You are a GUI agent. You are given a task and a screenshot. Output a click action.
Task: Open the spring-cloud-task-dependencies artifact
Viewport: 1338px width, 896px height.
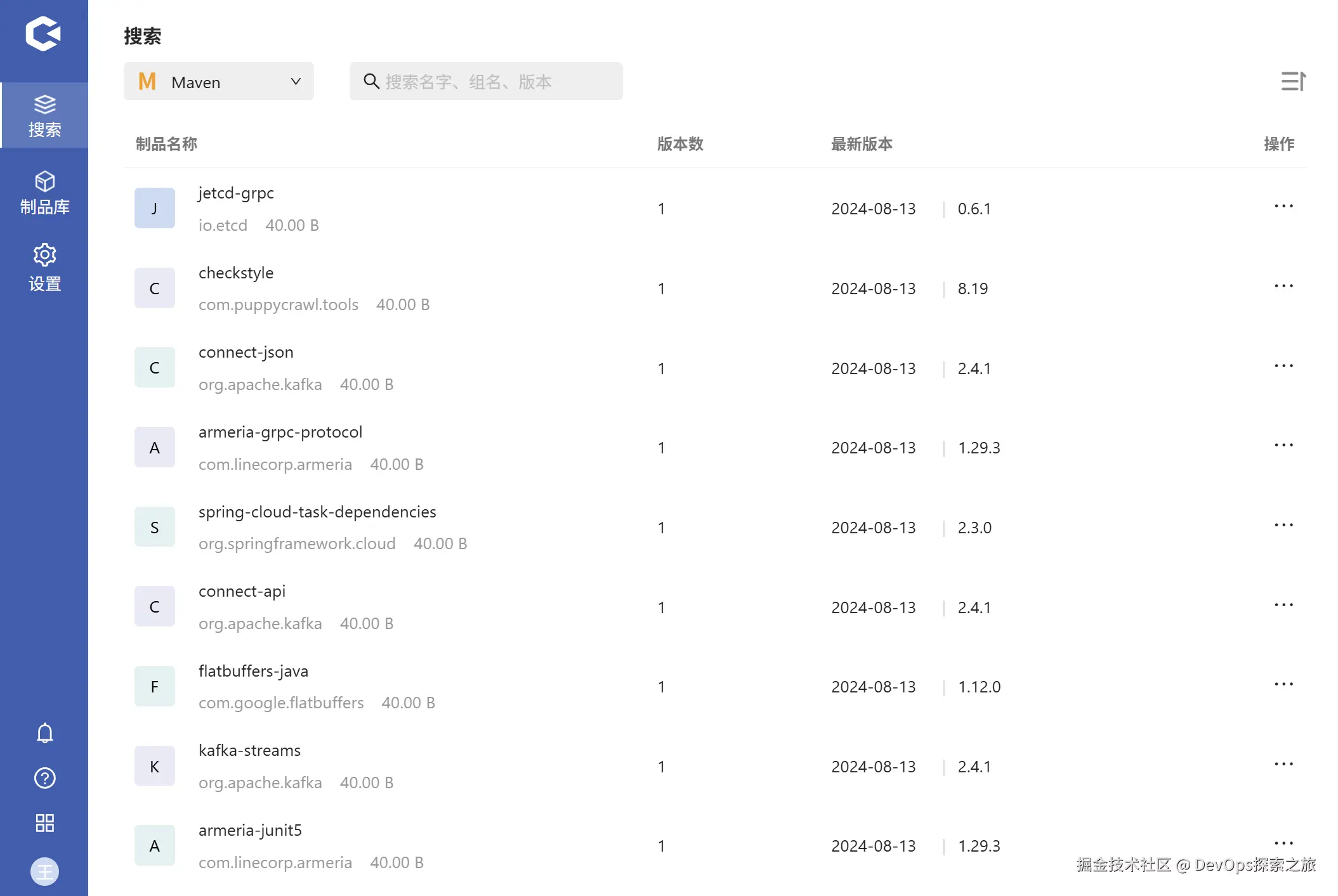(317, 512)
